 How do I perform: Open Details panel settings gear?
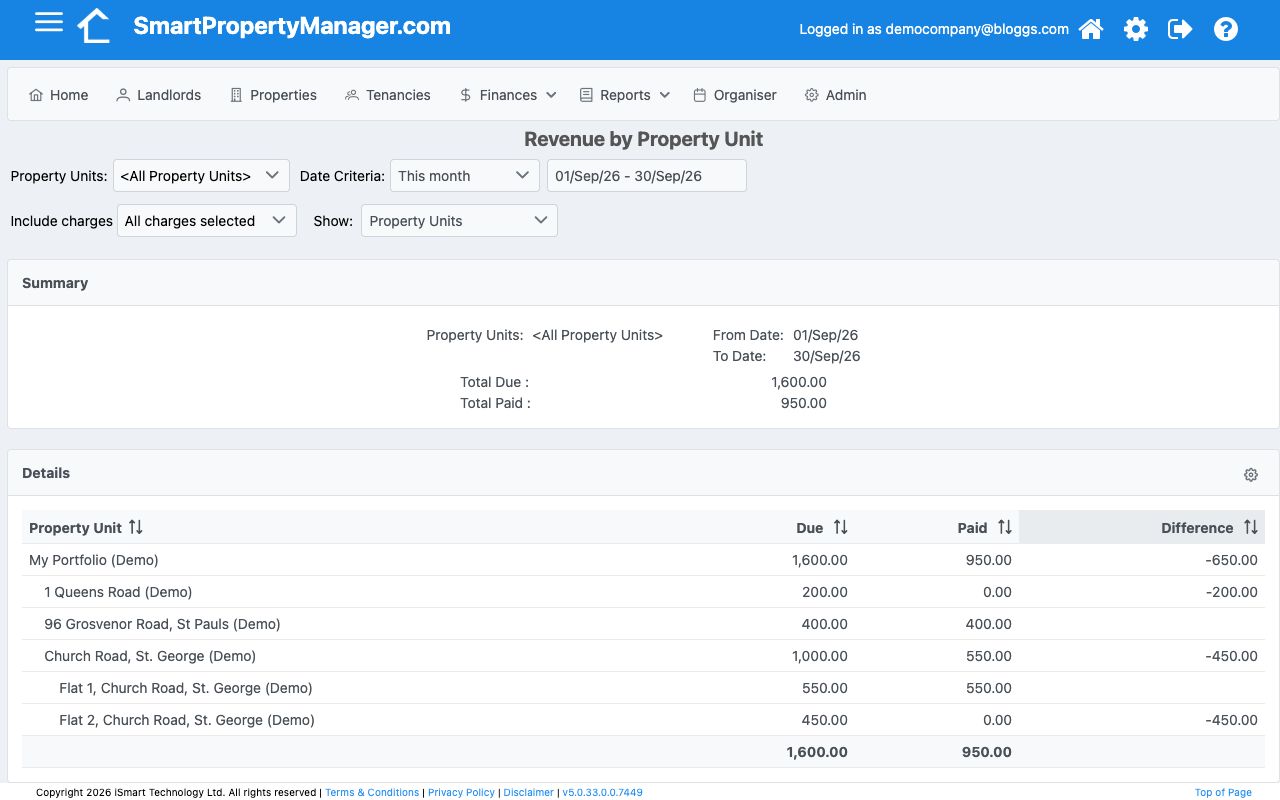point(1251,475)
